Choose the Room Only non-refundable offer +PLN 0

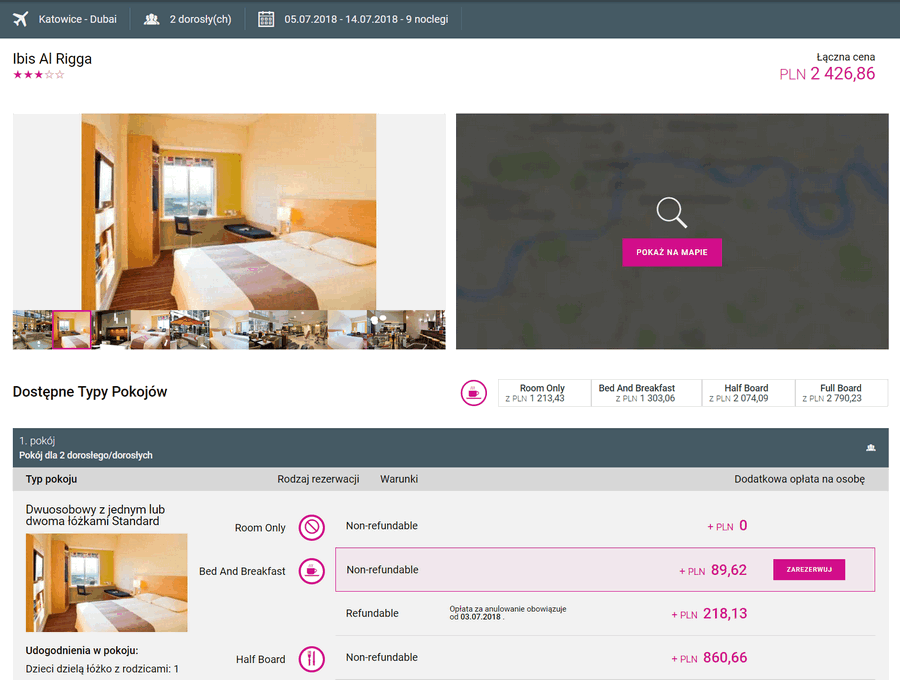coord(605,526)
